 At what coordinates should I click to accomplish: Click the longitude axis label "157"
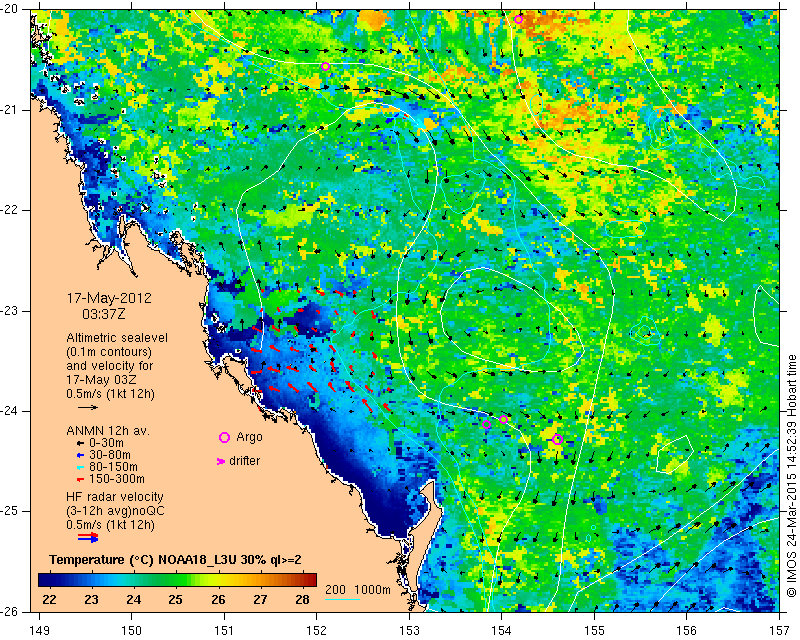pyautogui.click(x=779, y=631)
